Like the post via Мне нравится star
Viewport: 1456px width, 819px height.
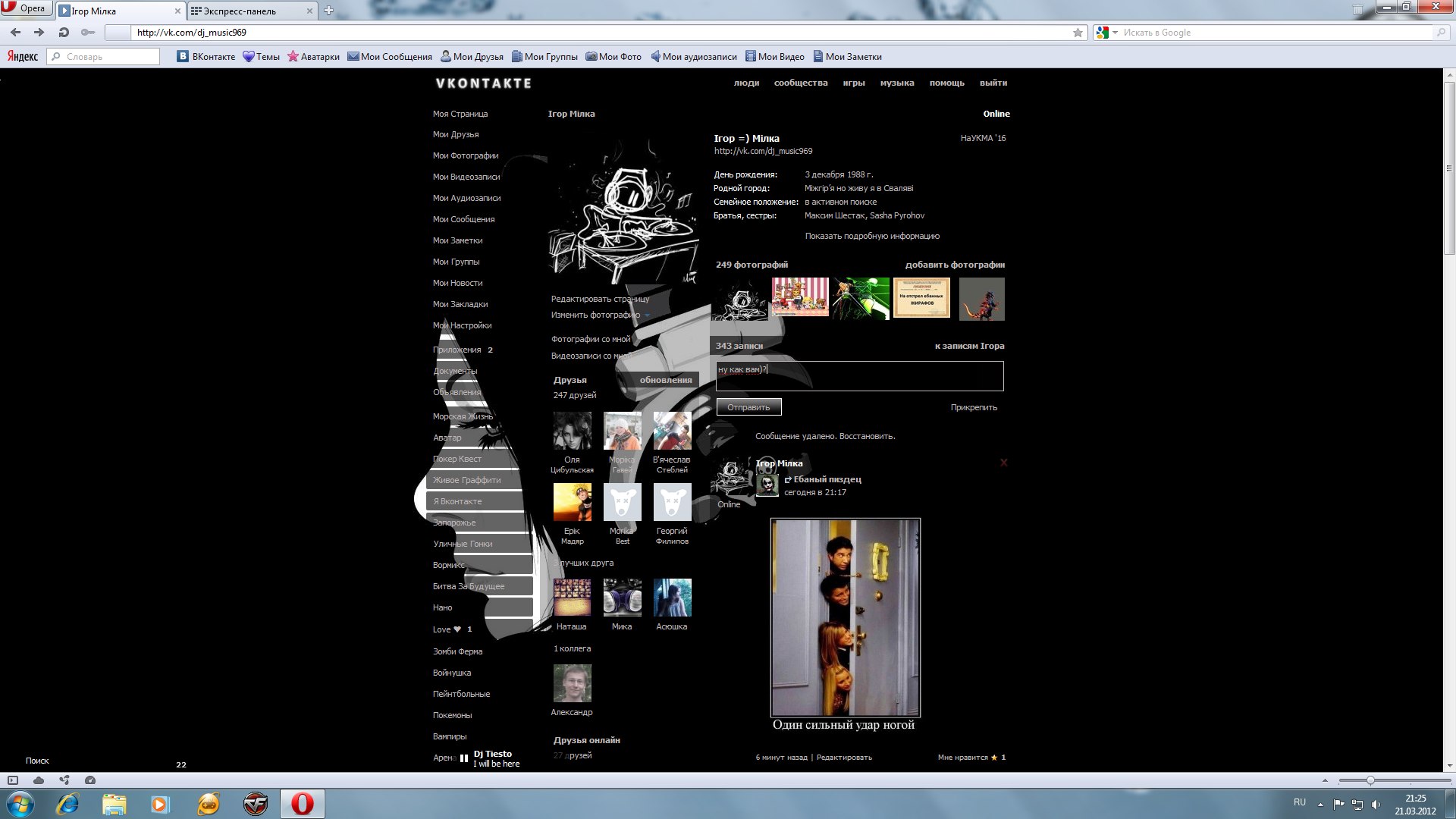pos(993,758)
